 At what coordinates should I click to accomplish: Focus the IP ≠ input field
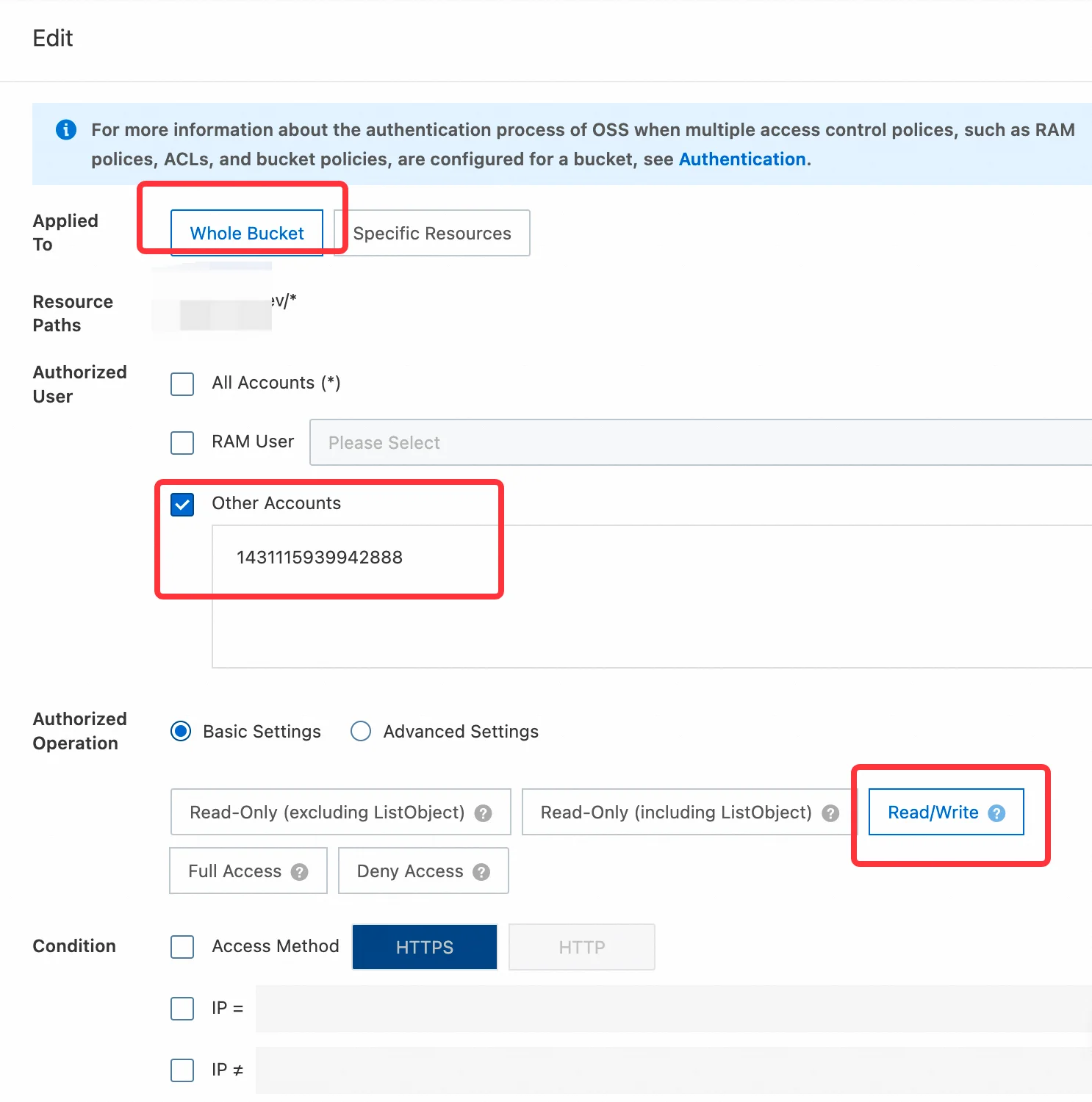(674, 1070)
